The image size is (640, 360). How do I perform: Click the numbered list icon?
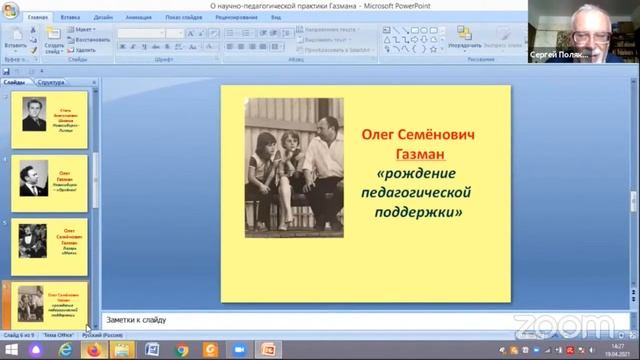pyautogui.click(x=246, y=33)
